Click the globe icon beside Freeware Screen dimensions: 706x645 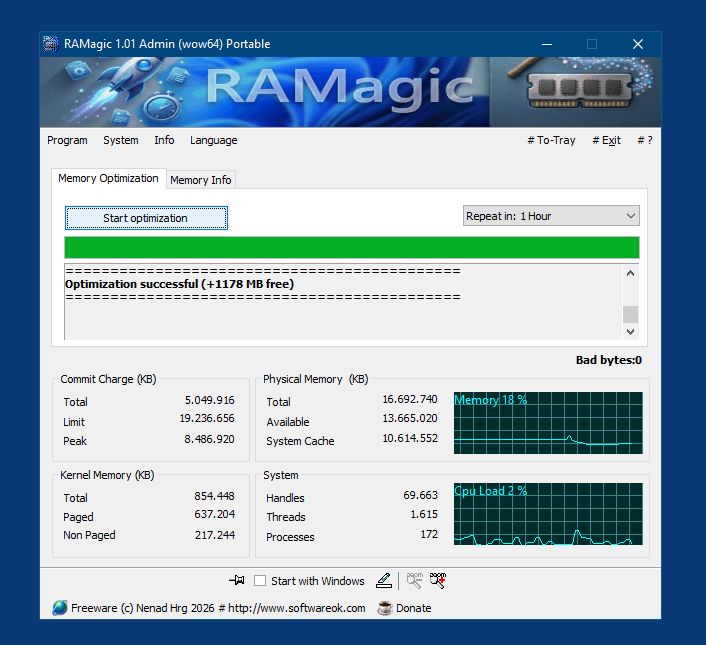[59, 608]
